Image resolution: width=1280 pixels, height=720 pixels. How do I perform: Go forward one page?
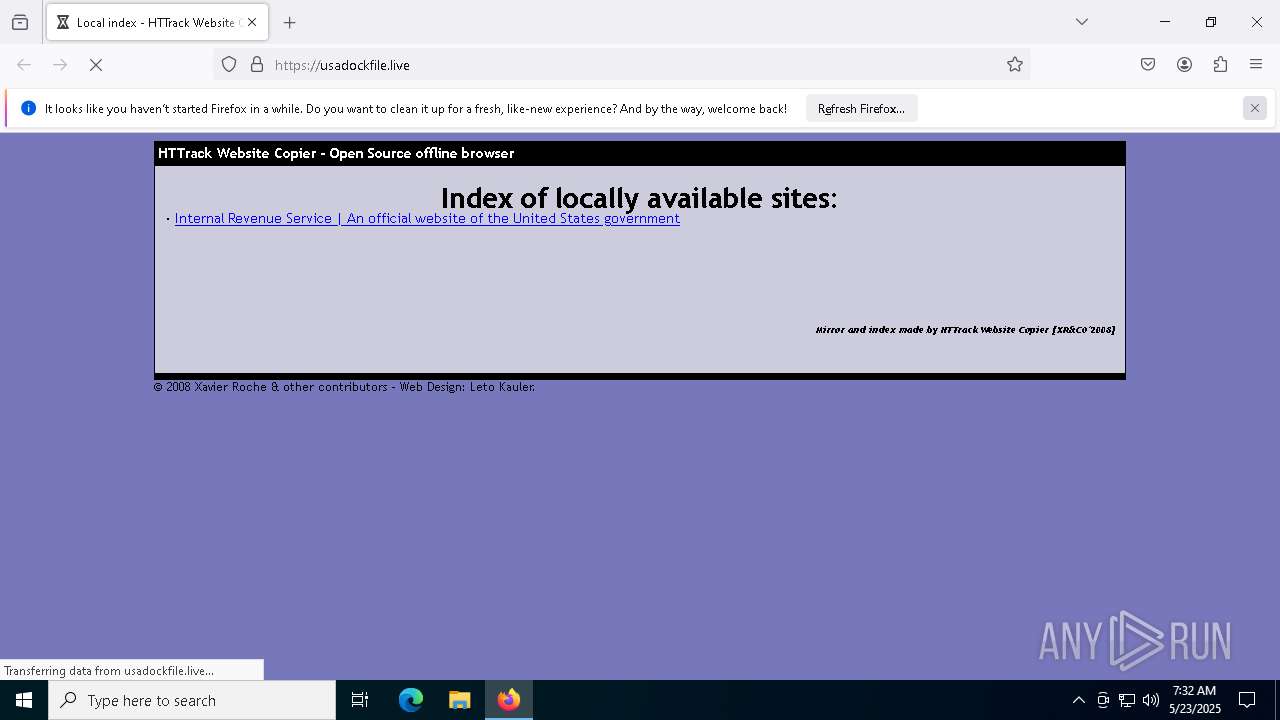click(x=60, y=65)
